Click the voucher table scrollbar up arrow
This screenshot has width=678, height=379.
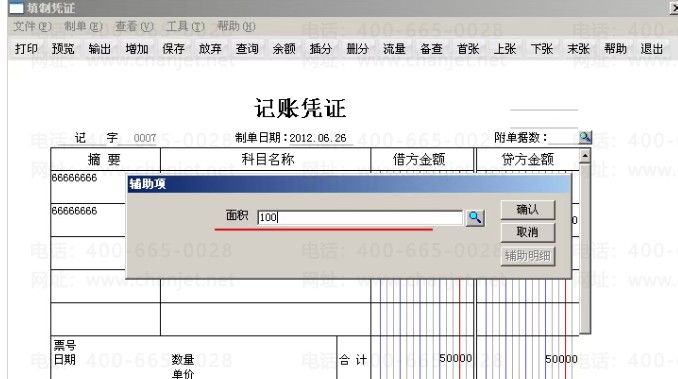click(585, 156)
